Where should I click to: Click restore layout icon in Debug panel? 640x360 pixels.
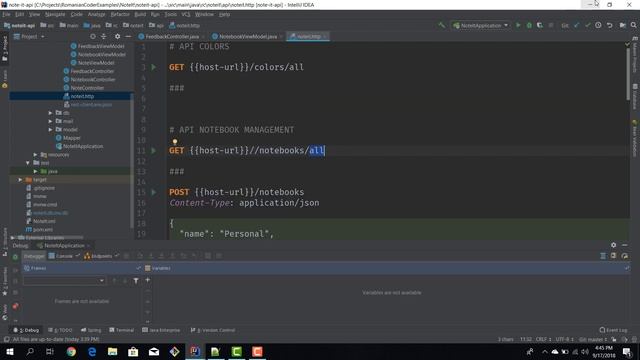(613, 256)
